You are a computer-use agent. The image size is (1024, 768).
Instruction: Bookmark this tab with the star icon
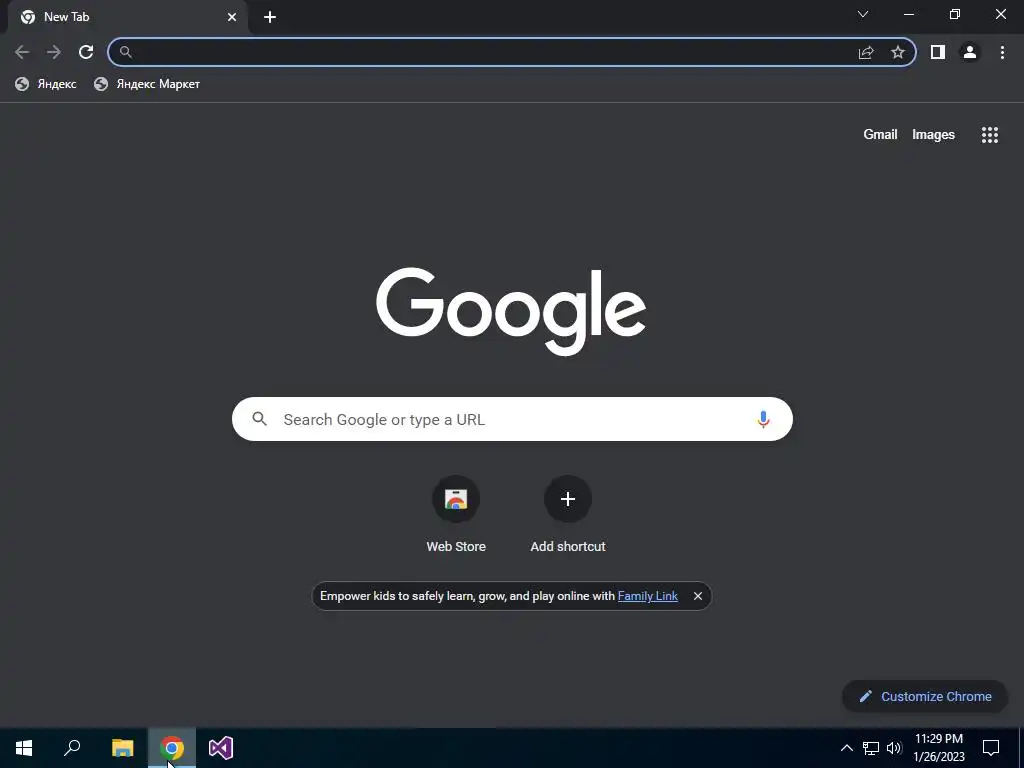tap(898, 52)
